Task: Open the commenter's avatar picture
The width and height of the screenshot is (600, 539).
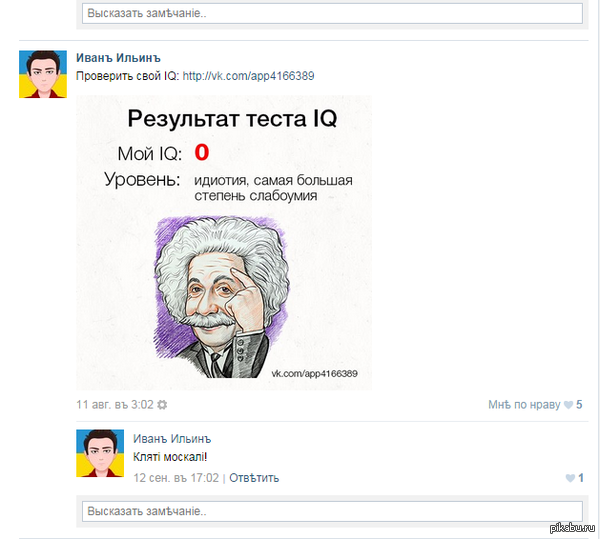Action: point(100,453)
